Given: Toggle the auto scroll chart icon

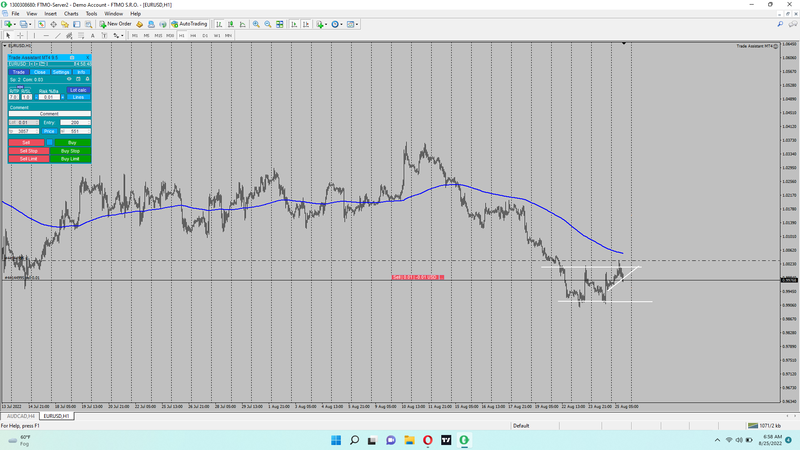Looking at the screenshot, I should [294, 24].
